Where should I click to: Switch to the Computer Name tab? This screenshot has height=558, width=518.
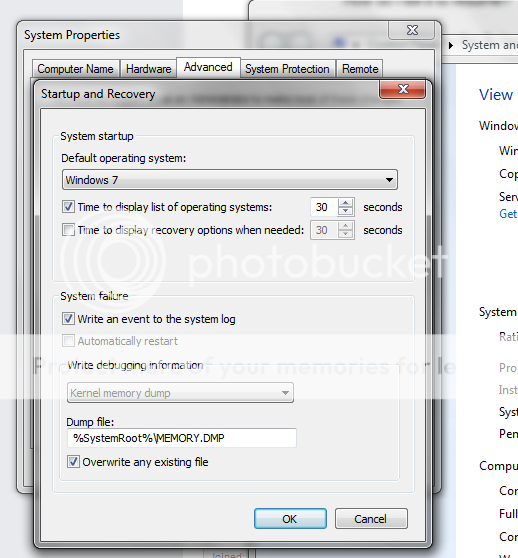point(75,69)
